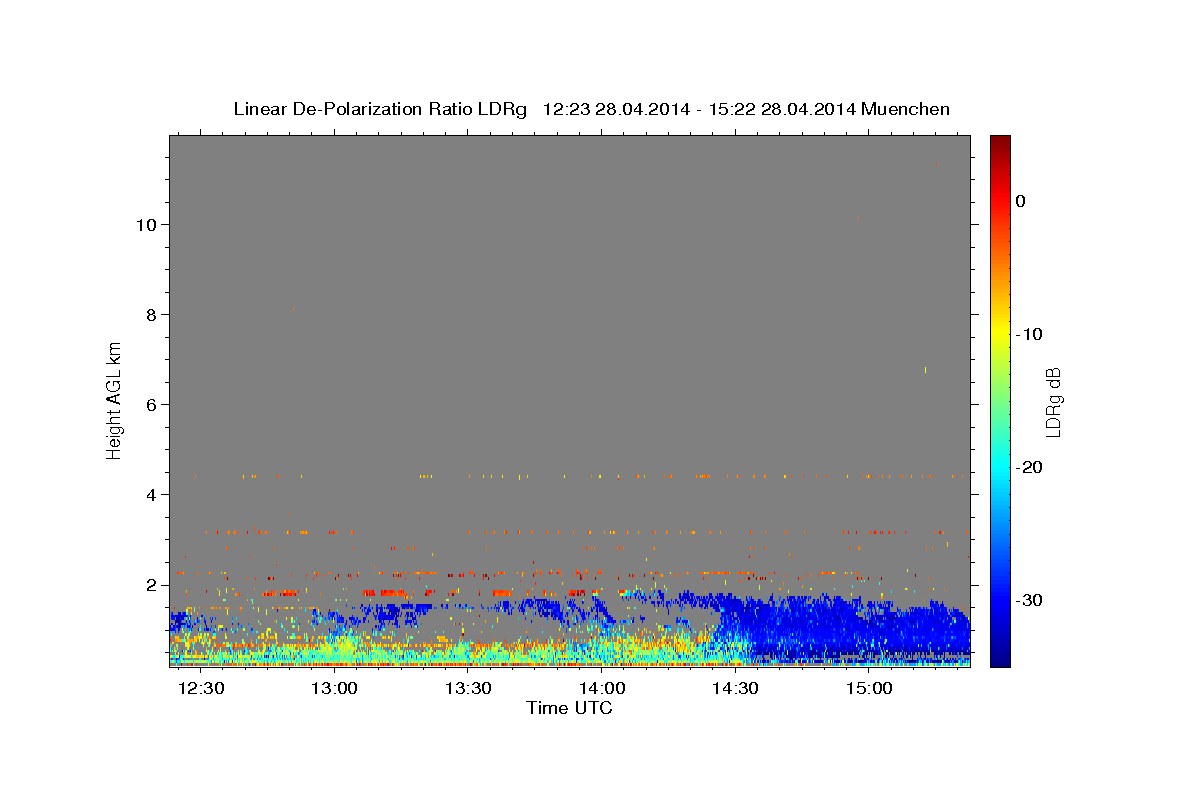Click the gray no-data area near 8 km
This screenshot has width=1200, height=800.
click(x=570, y=315)
